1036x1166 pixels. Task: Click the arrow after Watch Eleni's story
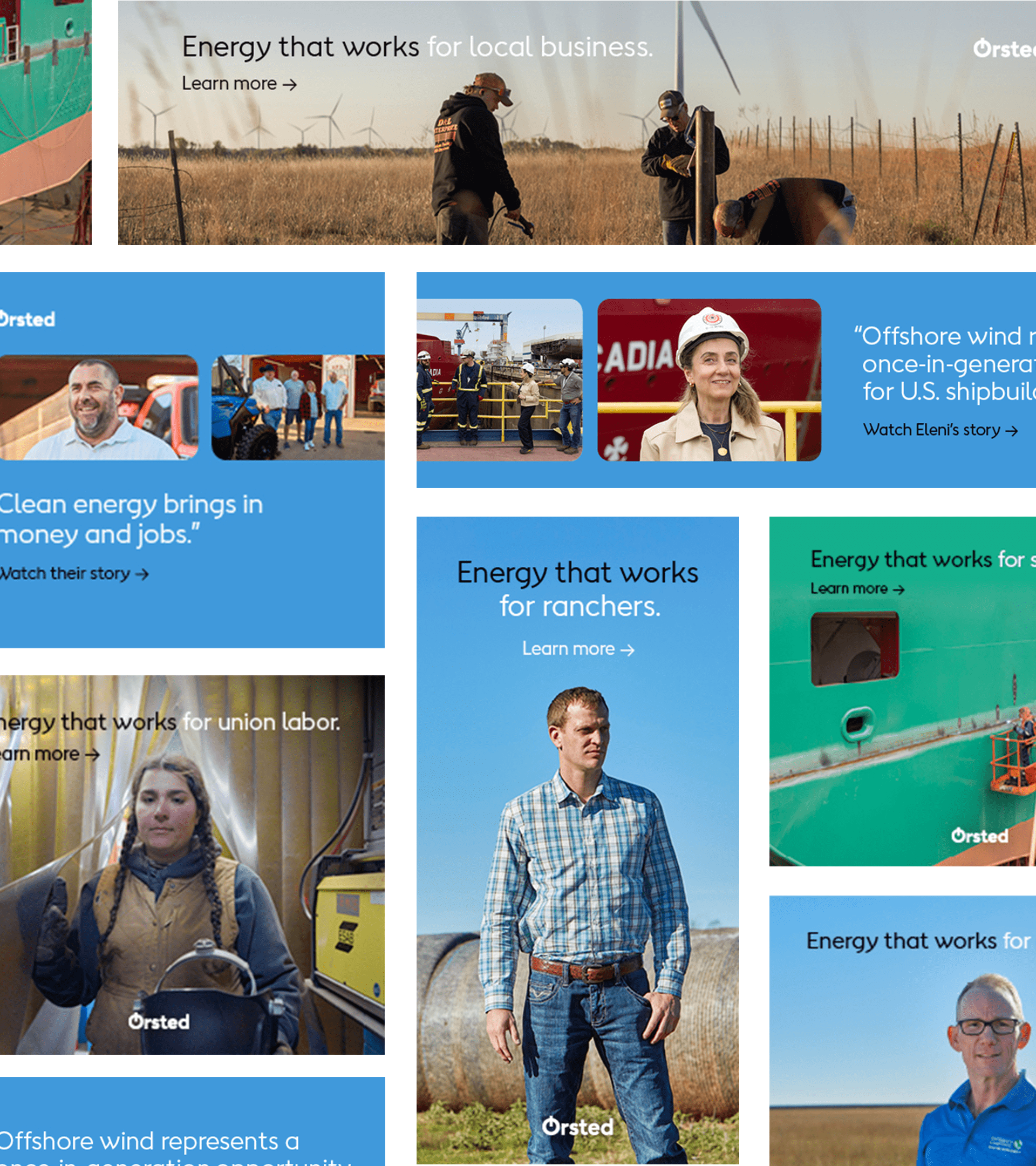click(x=1012, y=431)
